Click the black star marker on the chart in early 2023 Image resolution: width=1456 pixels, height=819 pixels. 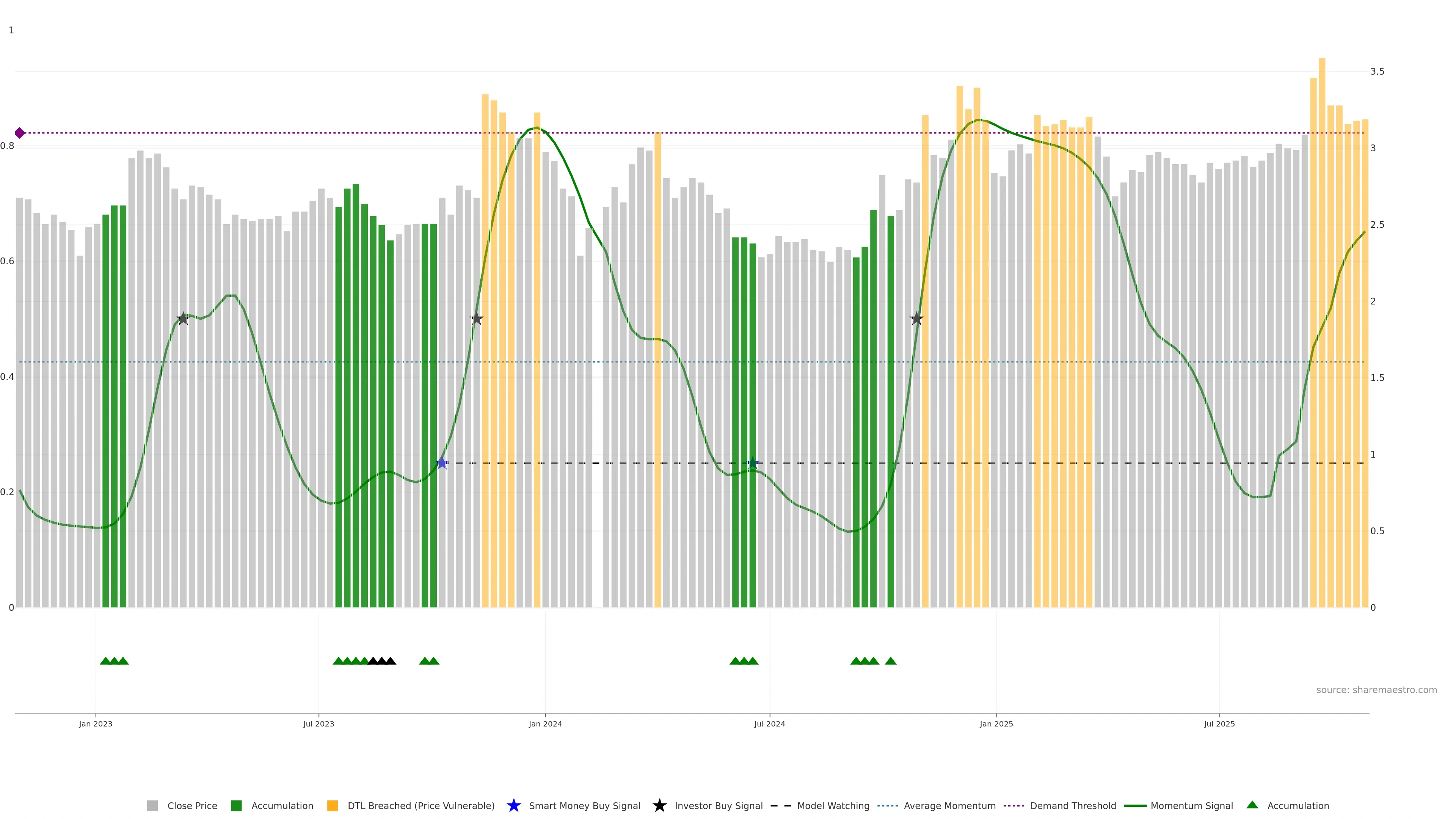coord(182,319)
